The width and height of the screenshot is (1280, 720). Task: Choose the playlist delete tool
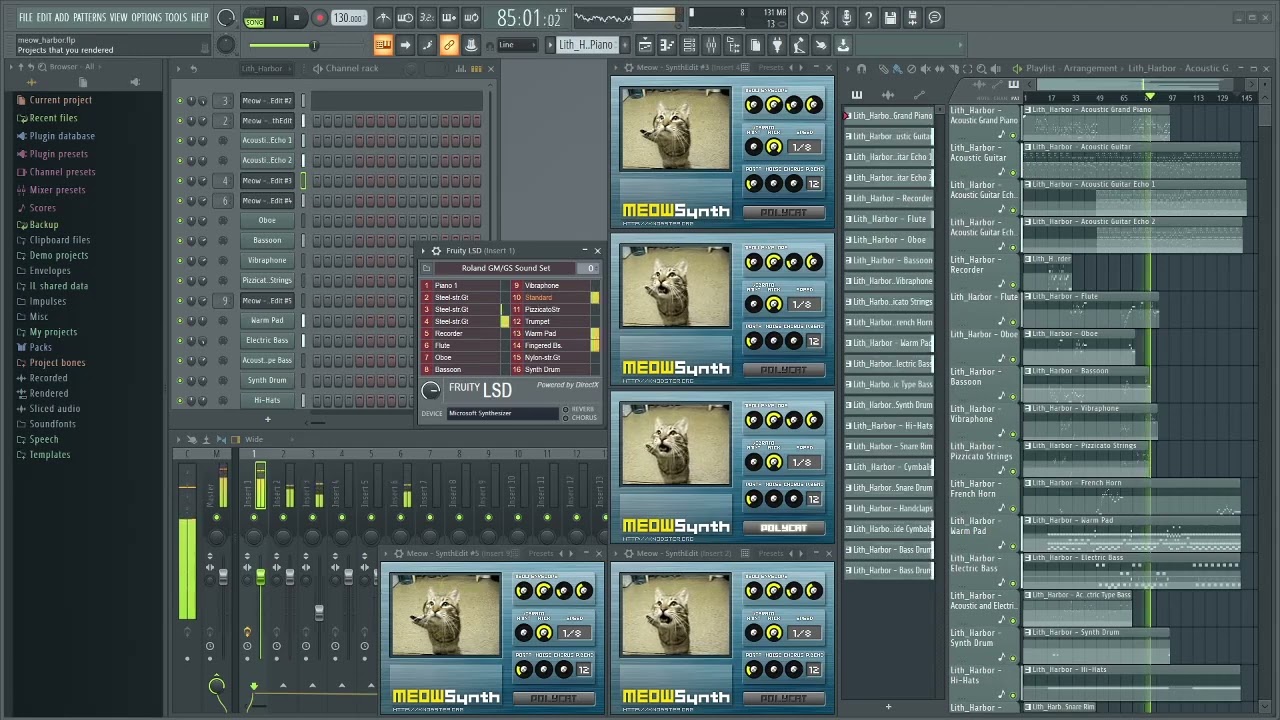[x=911, y=69]
